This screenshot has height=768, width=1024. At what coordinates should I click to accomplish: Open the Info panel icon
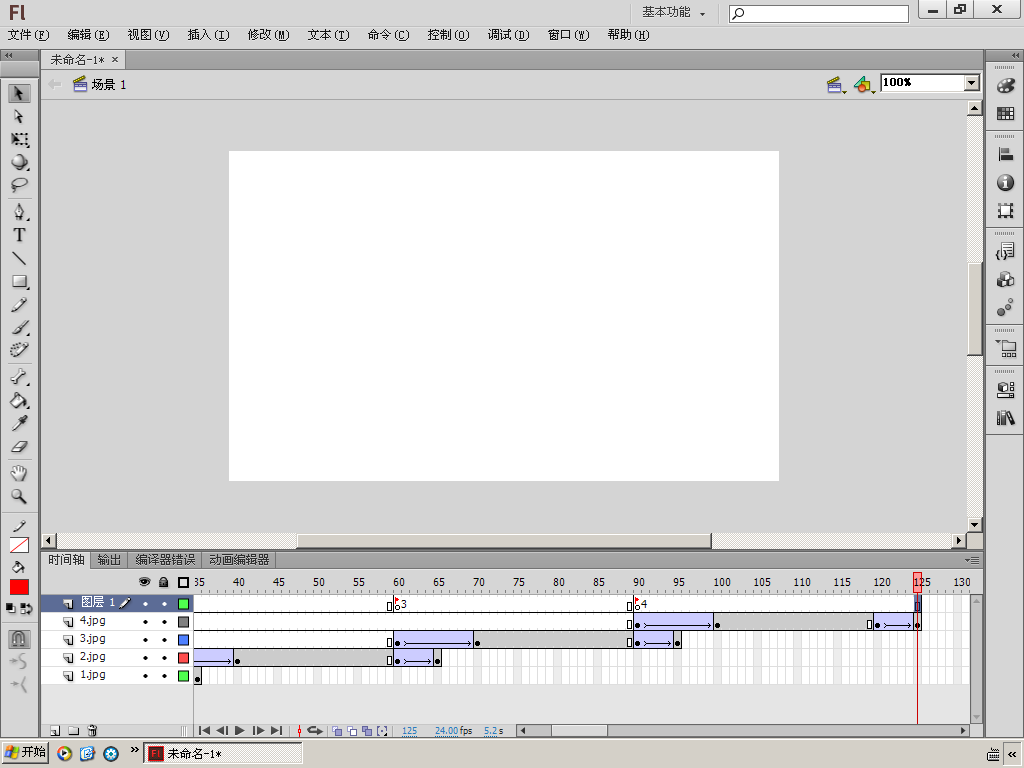pos(1006,183)
